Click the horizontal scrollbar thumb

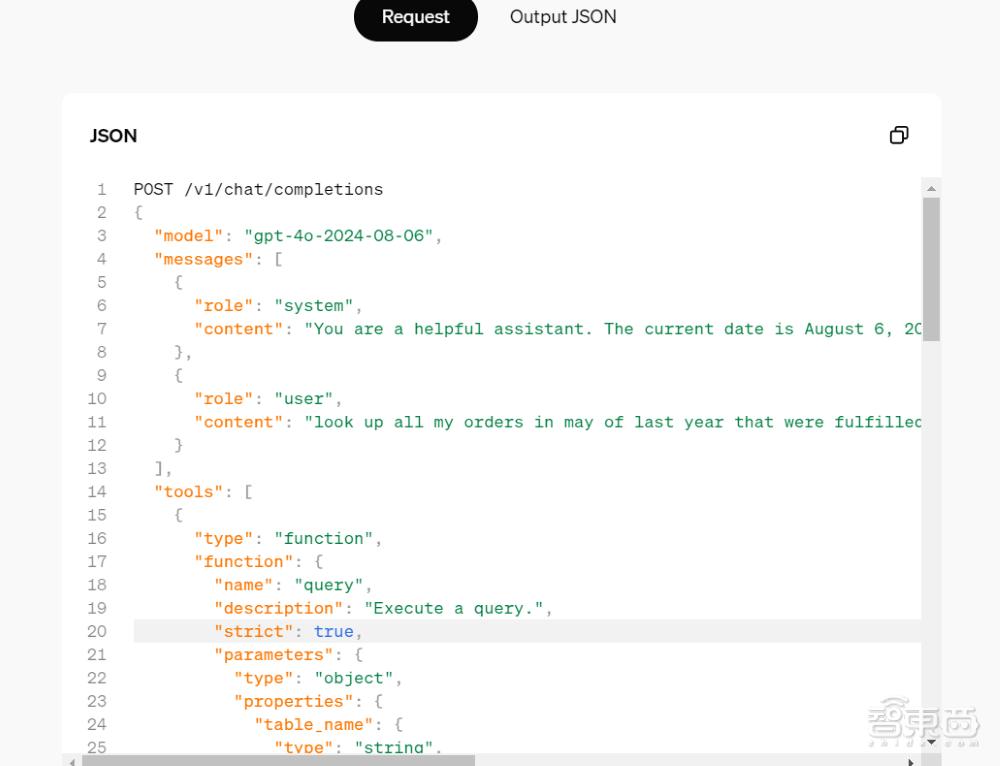click(x=279, y=761)
